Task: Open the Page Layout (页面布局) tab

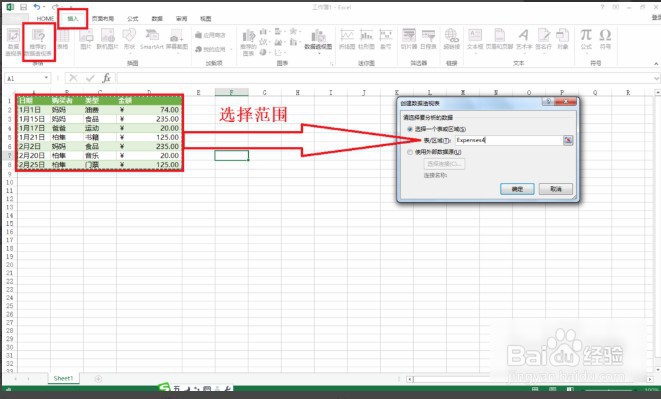Action: pos(103,19)
